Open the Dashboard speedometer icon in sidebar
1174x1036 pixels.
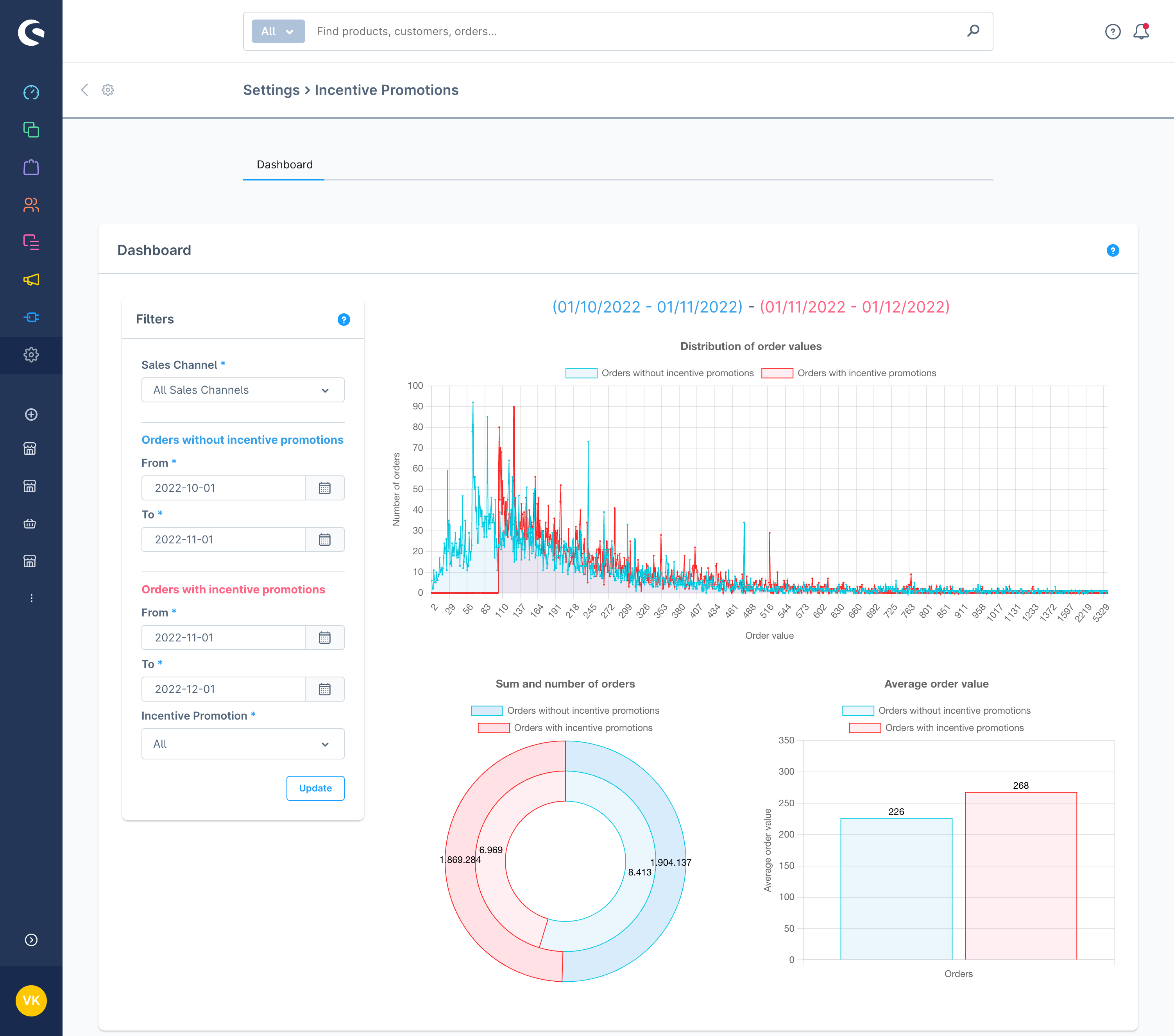pos(31,93)
